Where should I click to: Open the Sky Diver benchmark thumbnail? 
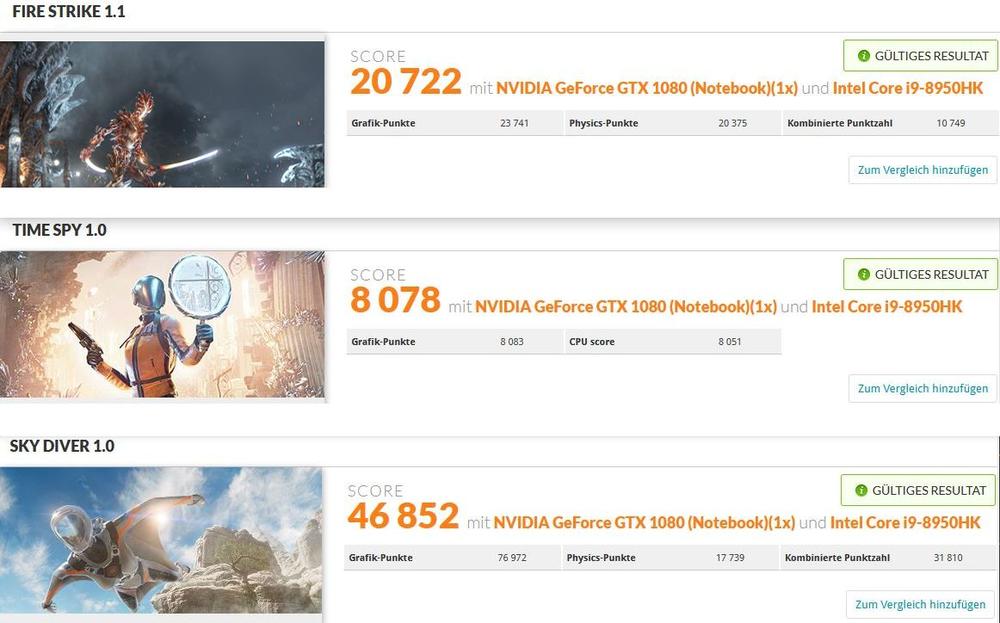tap(161, 540)
